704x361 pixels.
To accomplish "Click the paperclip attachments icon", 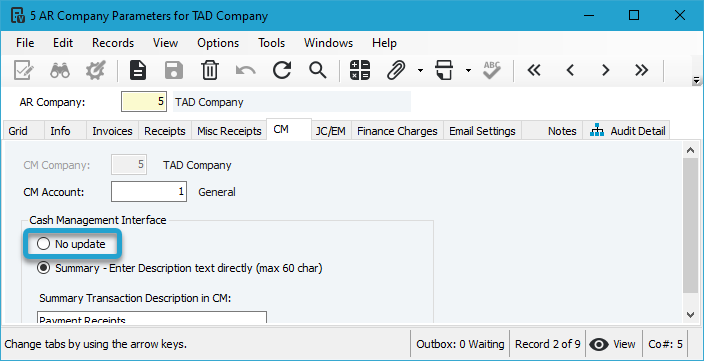I will coord(396,70).
